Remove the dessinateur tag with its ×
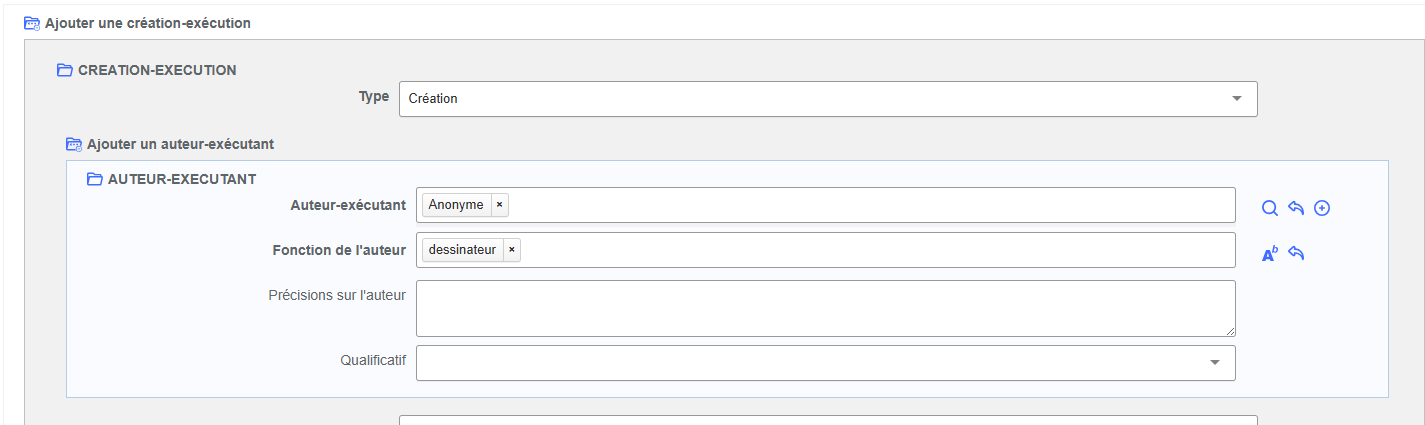 (511, 250)
